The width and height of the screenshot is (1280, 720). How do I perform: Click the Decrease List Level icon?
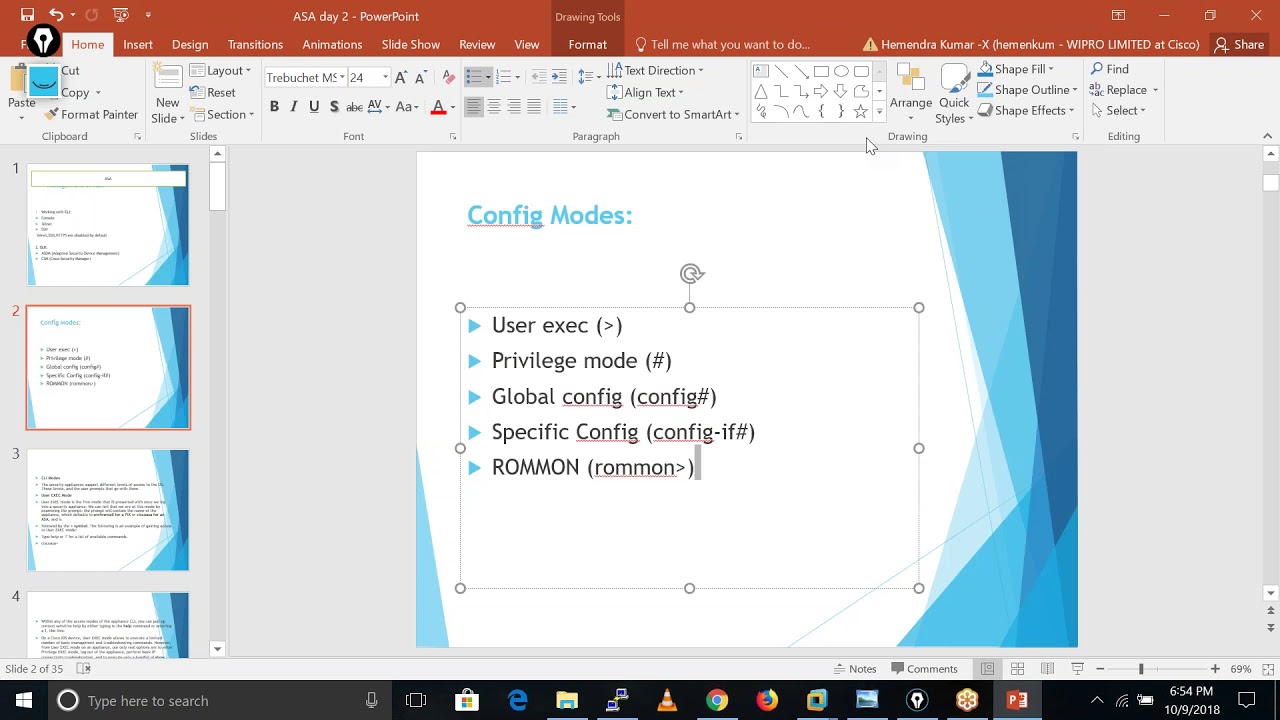tap(538, 77)
